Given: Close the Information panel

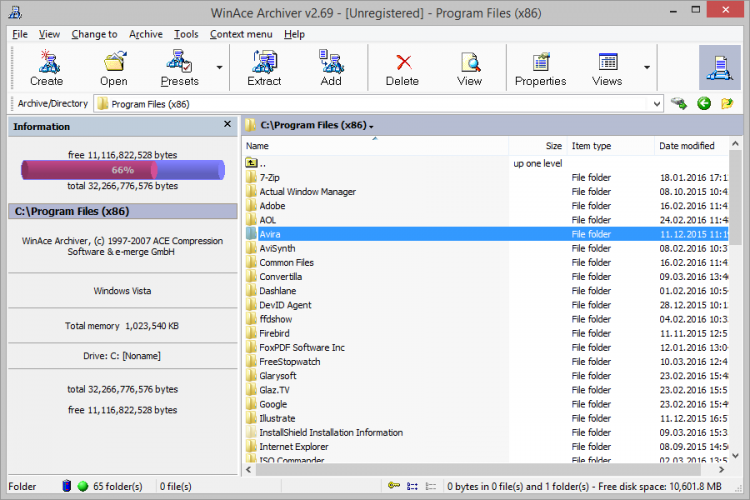Looking at the screenshot, I should (x=227, y=124).
